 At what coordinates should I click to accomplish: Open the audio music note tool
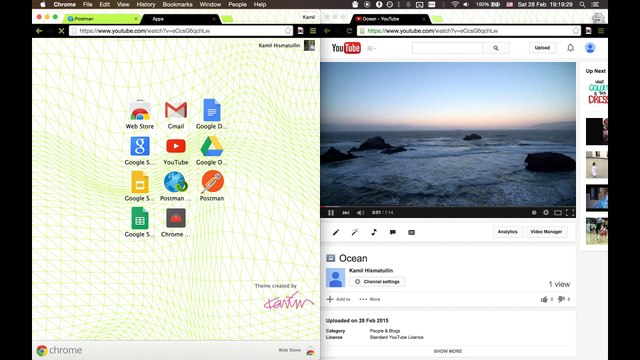point(374,232)
